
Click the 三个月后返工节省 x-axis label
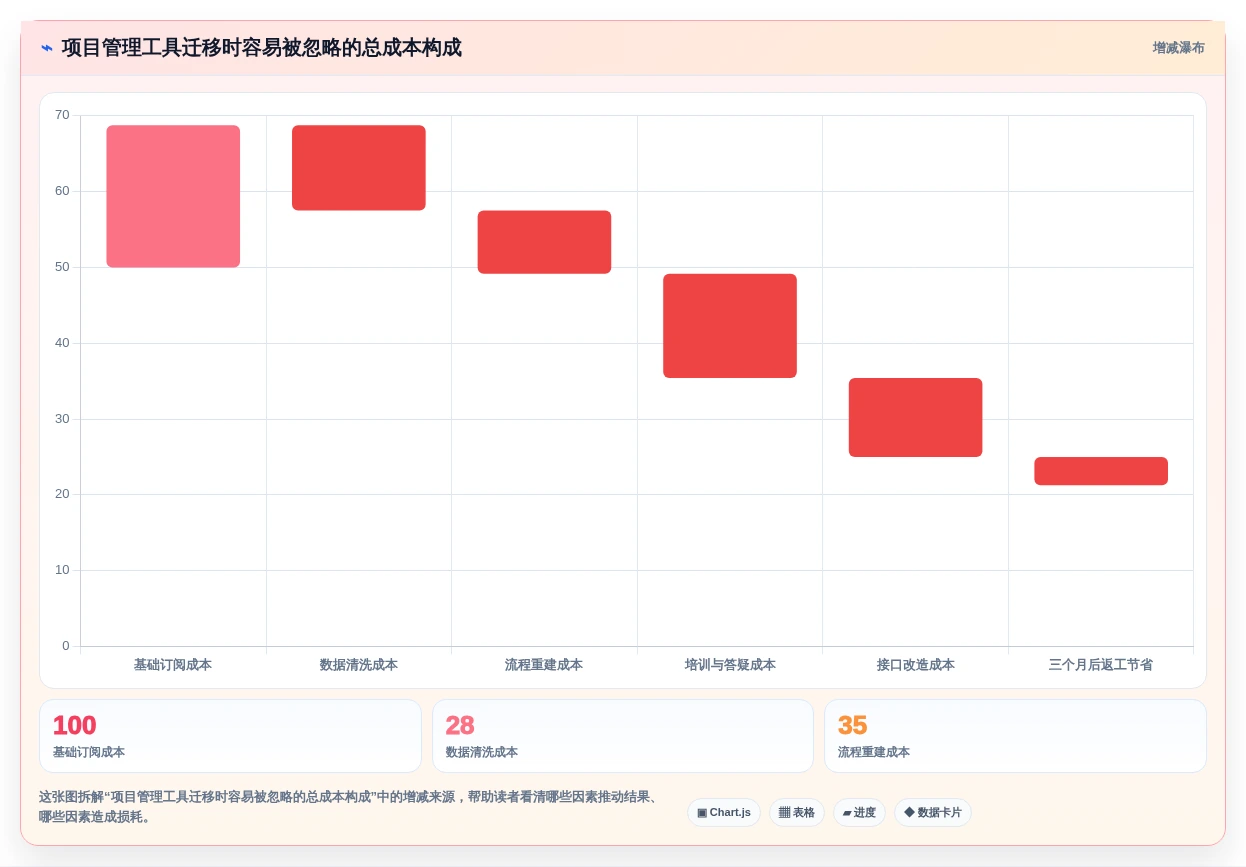point(1101,664)
